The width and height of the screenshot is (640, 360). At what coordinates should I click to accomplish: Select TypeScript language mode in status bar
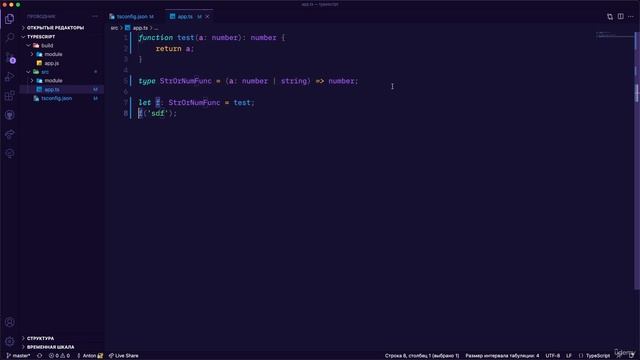click(598, 356)
